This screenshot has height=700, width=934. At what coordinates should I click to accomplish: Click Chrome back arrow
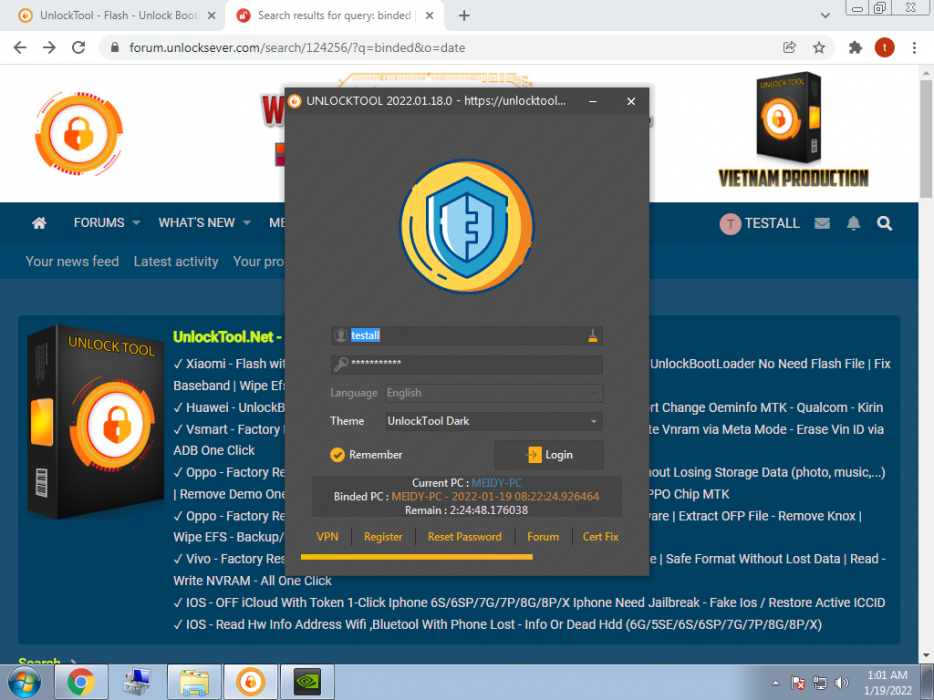[20, 48]
